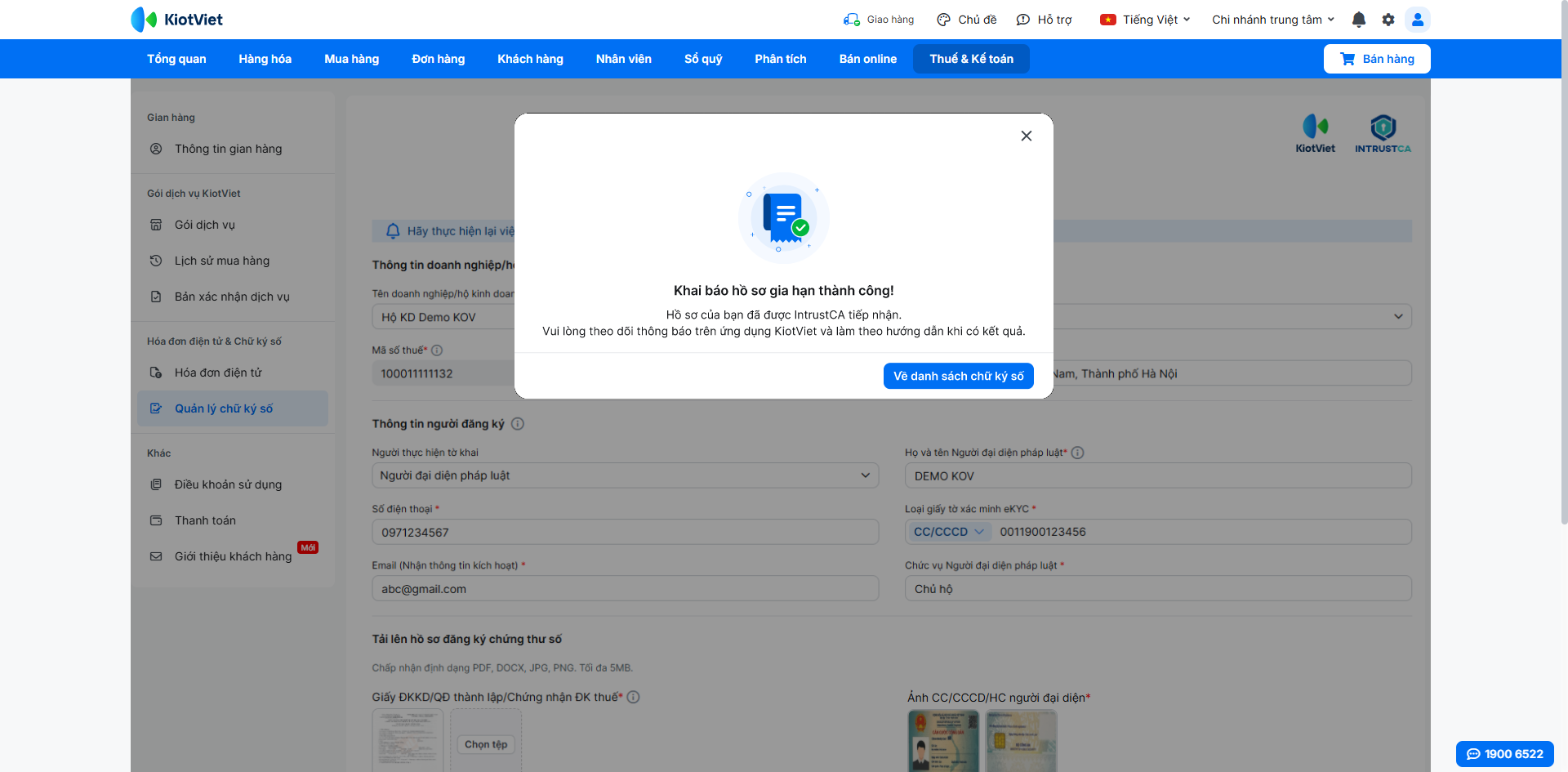Image resolution: width=1568 pixels, height=772 pixels.
Task: Close the success dialog with X
Action: click(x=1027, y=136)
